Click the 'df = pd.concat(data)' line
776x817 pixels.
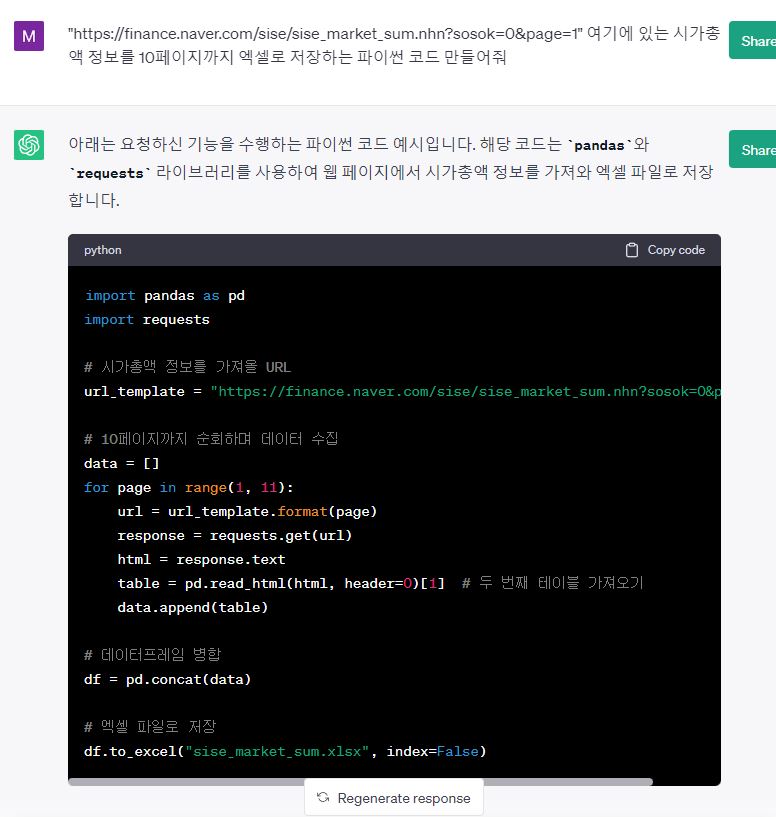[x=167, y=679]
